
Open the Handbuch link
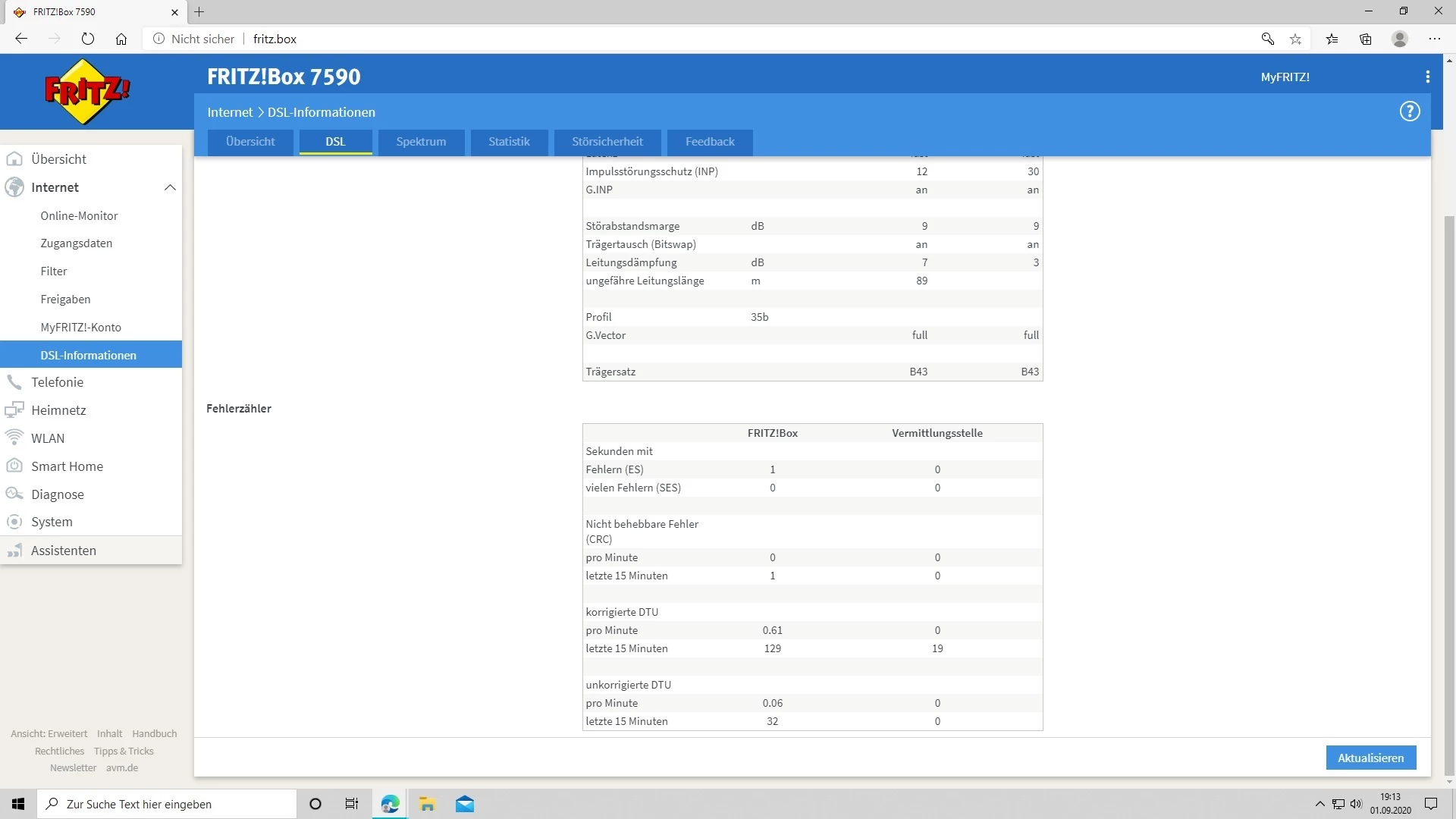(154, 733)
